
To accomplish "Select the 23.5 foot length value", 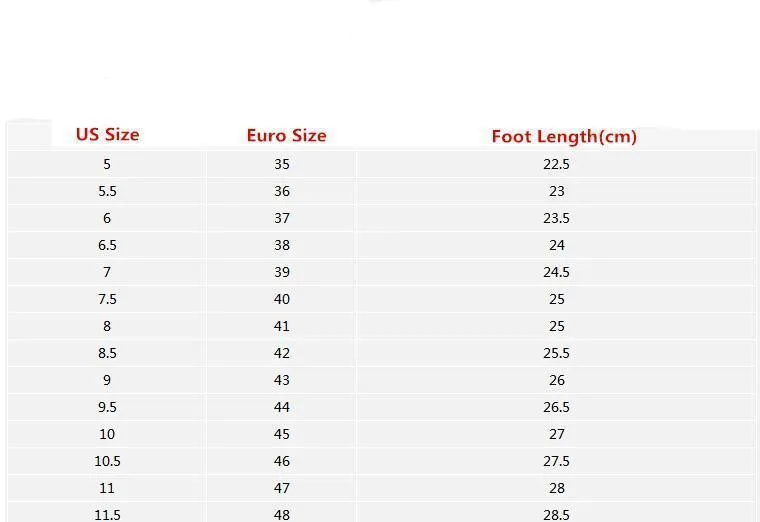I will pos(556,218).
